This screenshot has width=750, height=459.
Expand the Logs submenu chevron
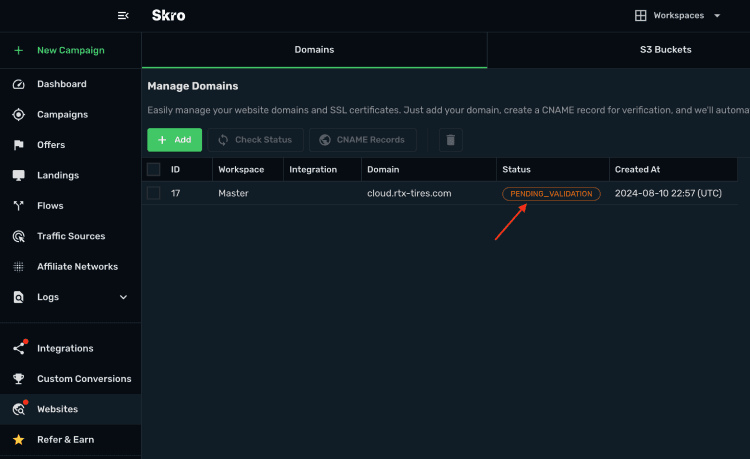[123, 297]
